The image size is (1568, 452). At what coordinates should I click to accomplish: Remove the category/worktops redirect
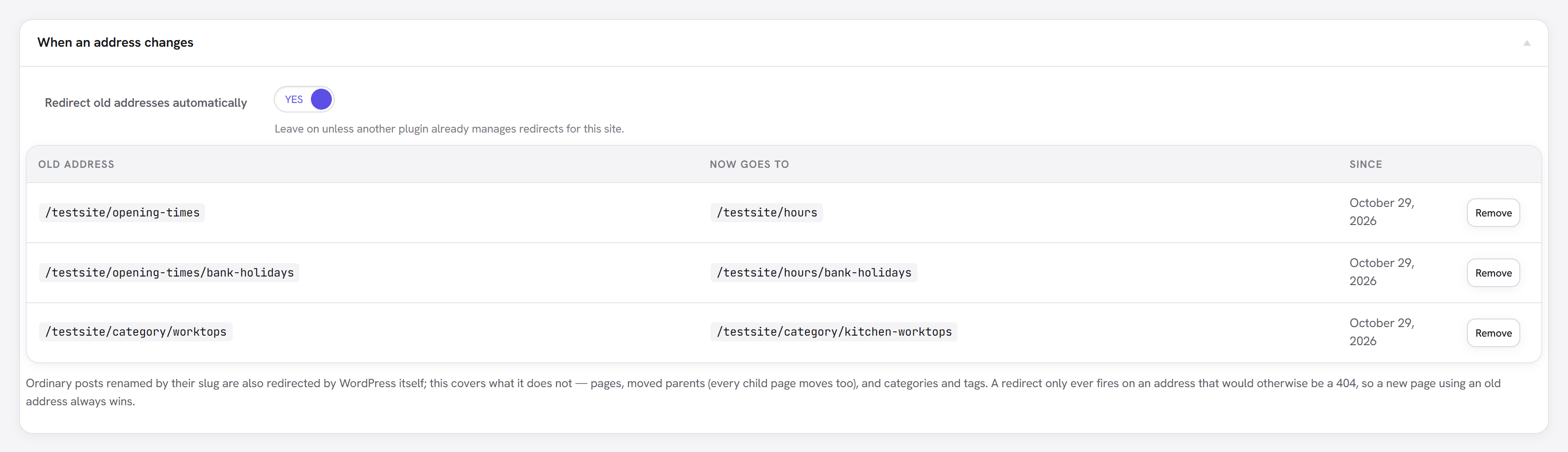1493,333
